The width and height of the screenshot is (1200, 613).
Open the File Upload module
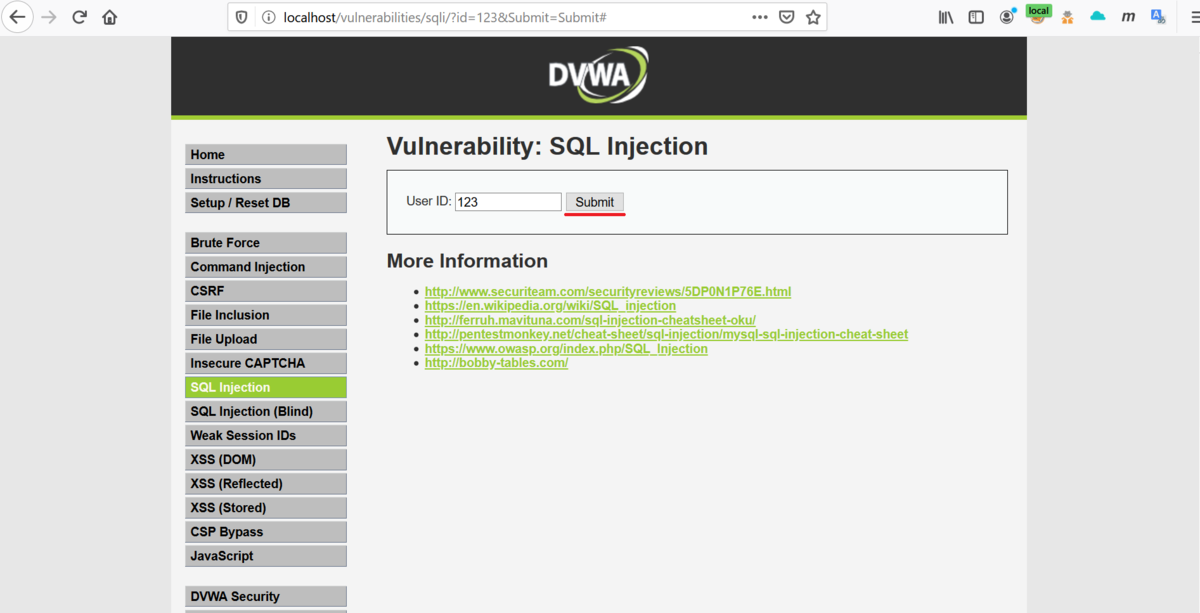coord(266,339)
